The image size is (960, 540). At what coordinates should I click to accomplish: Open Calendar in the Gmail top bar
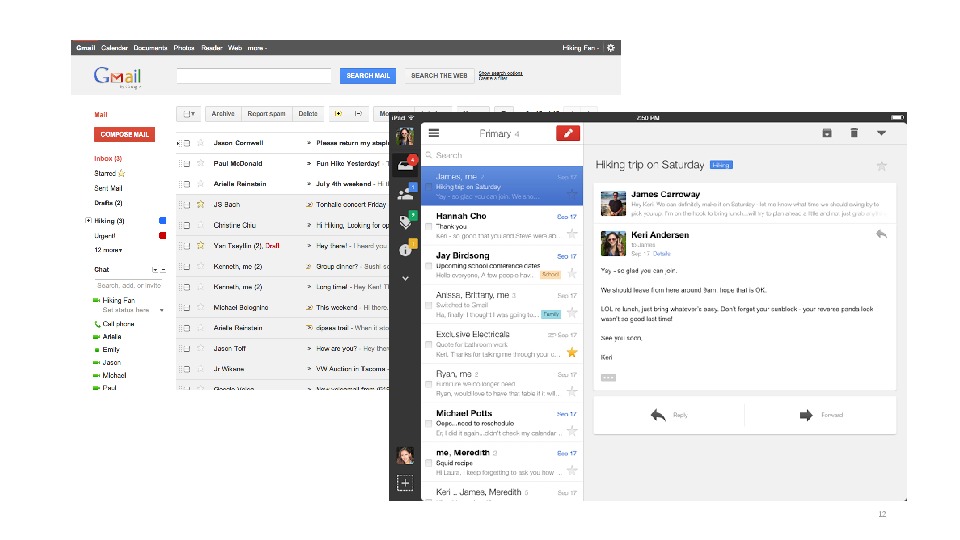pyautogui.click(x=114, y=48)
